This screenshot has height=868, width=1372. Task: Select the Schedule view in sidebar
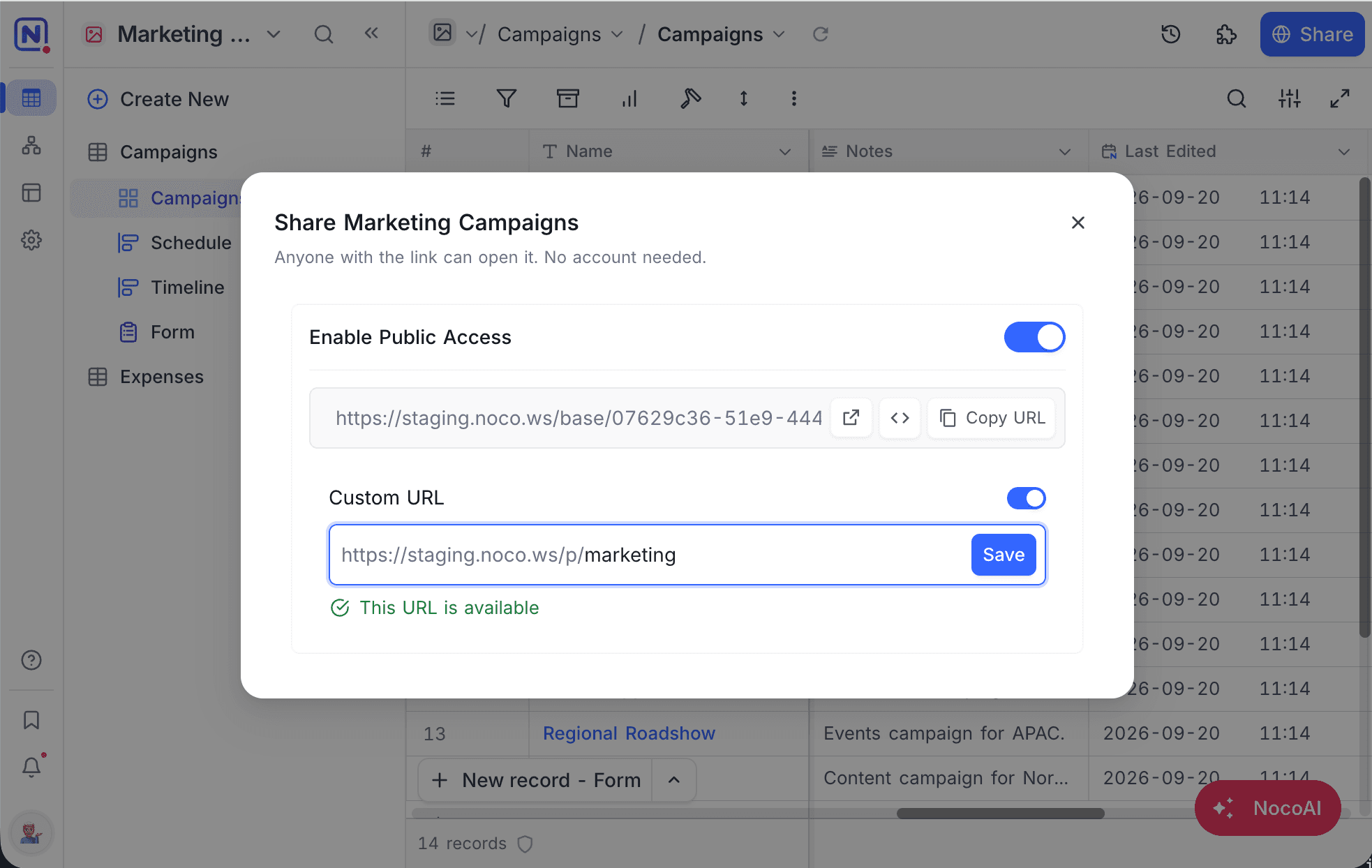(x=191, y=243)
